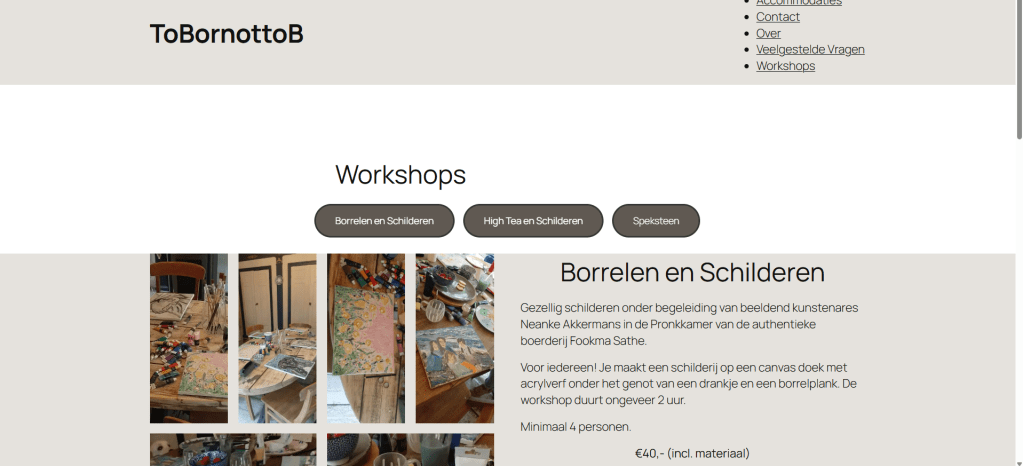Choose the Speksteen workshop button
Viewport: 1023px width, 466px height.
tap(656, 221)
